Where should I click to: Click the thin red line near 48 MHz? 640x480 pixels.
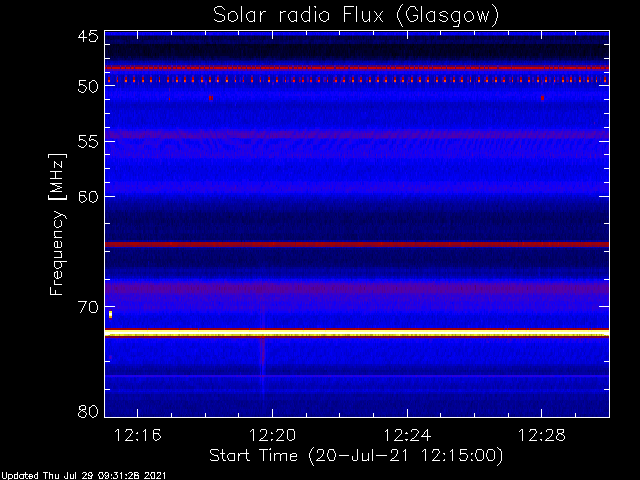click(357, 68)
